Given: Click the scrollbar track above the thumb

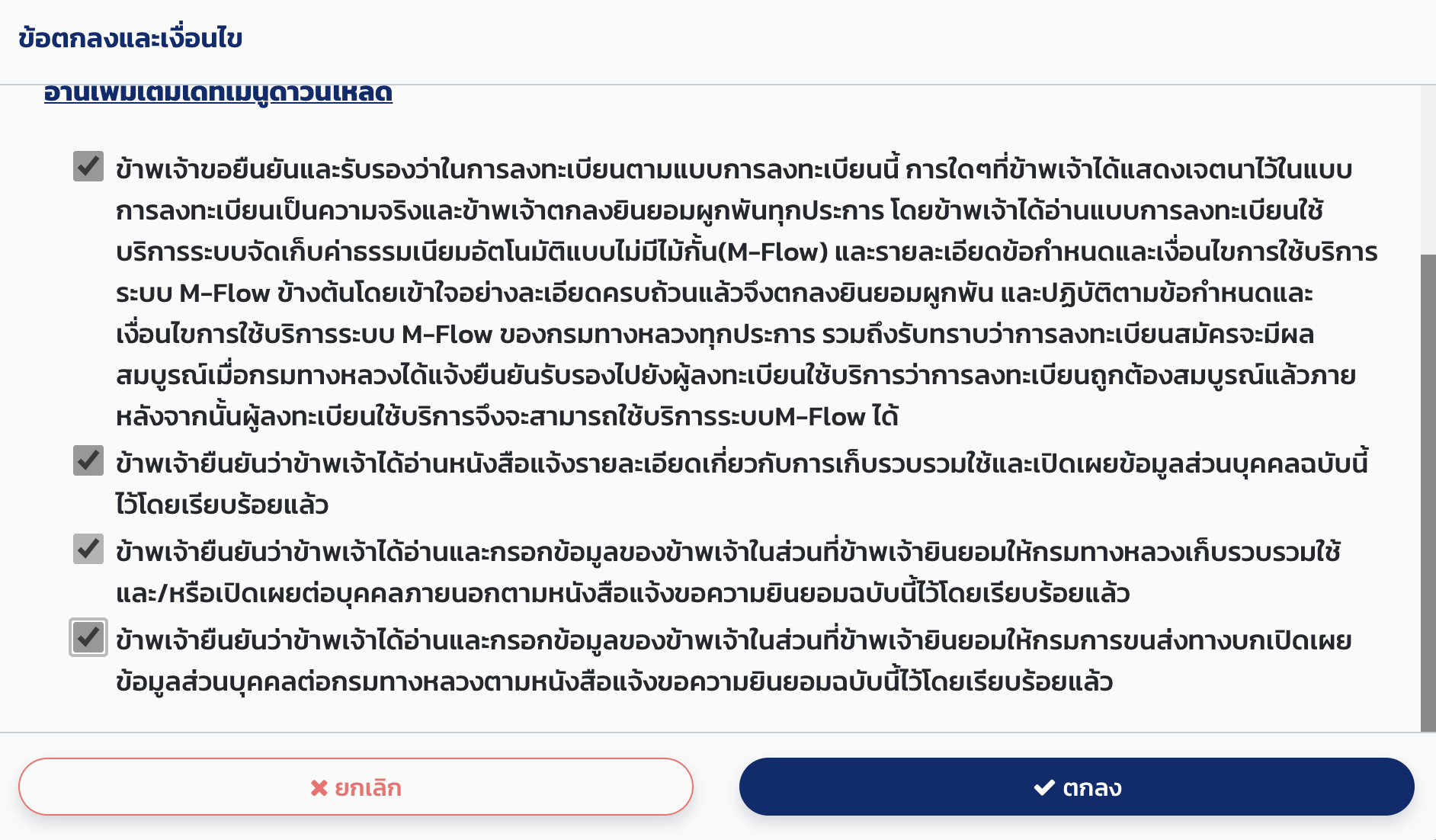Looking at the screenshot, I should click(x=1428, y=168).
